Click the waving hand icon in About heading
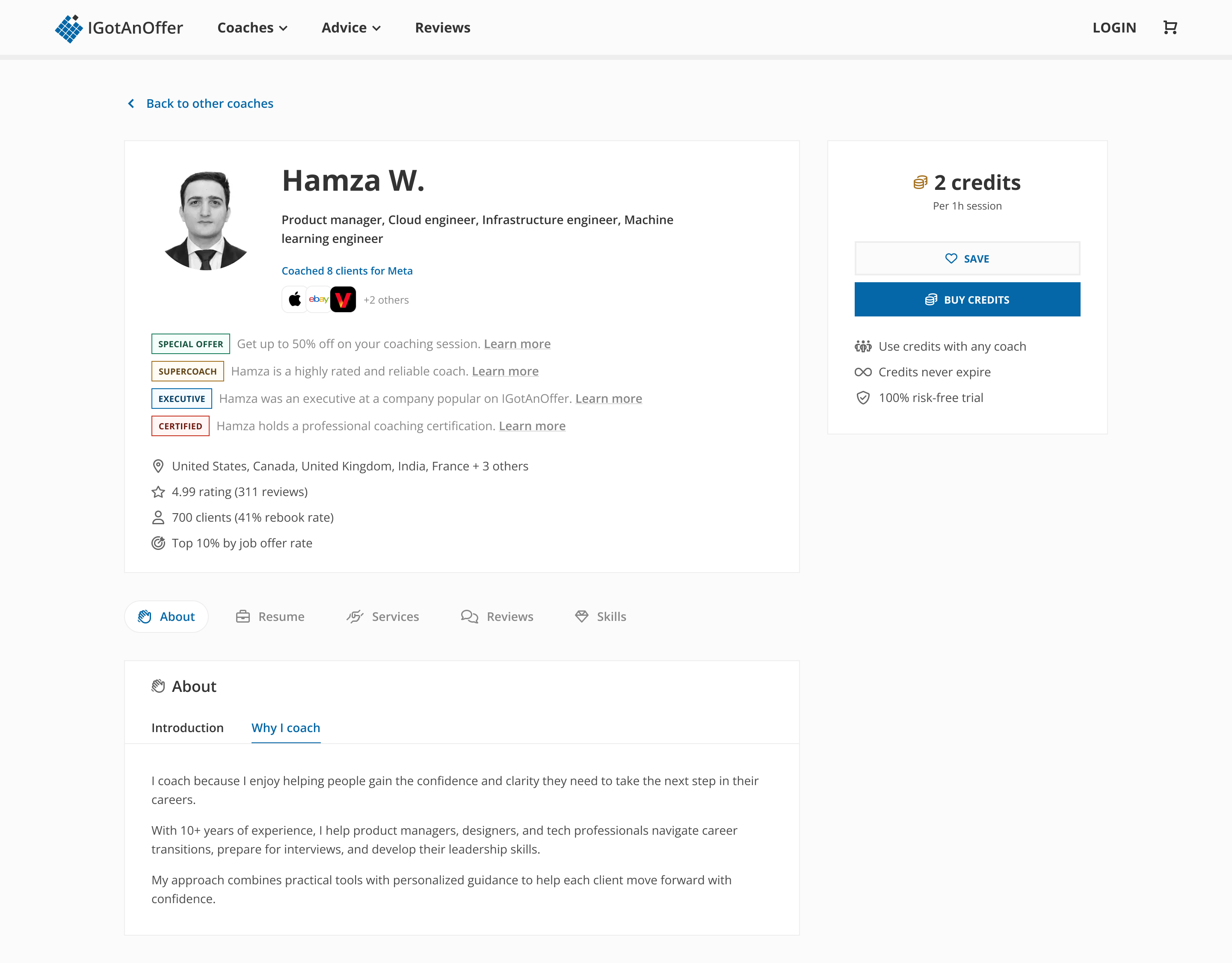Viewport: 1232px width, 963px height. [158, 686]
